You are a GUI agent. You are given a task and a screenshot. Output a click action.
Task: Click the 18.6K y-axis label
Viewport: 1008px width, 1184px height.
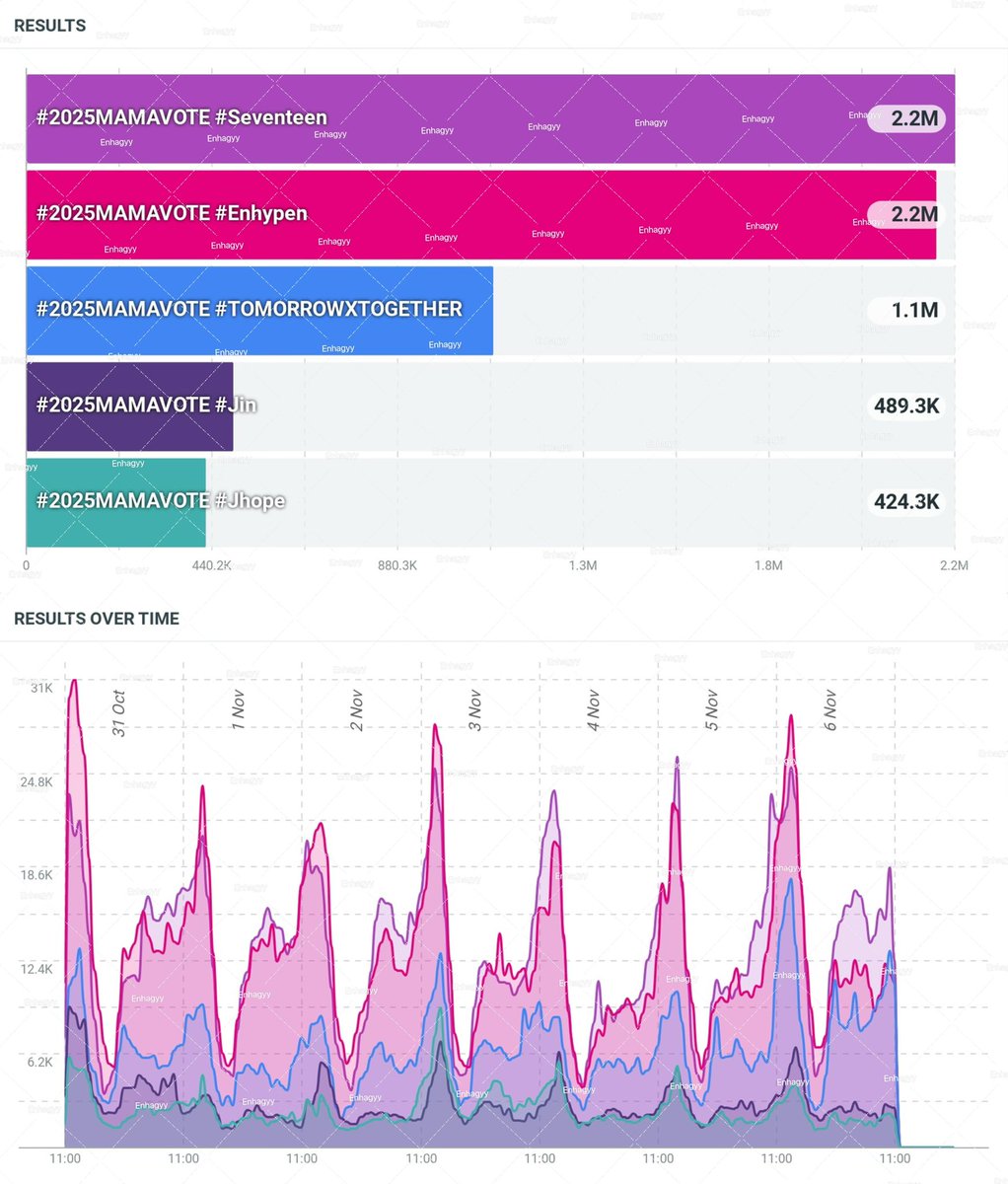[x=36, y=875]
